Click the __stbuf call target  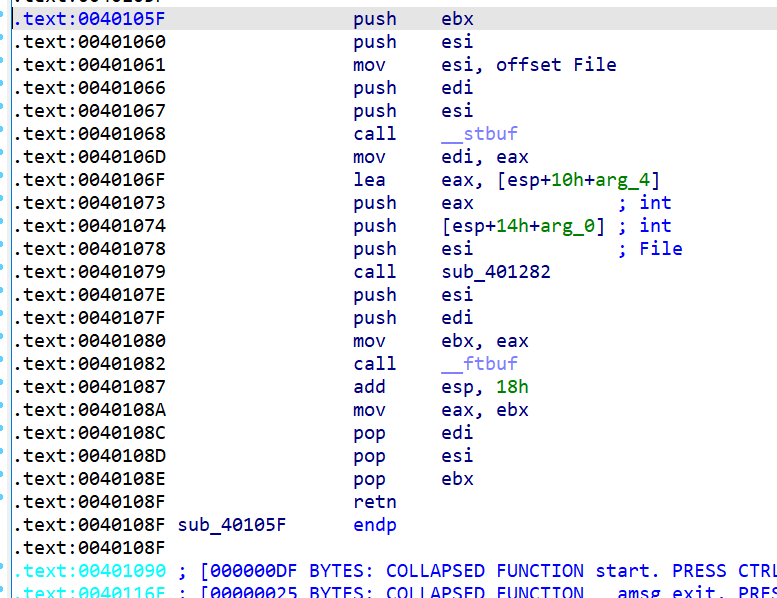479,134
